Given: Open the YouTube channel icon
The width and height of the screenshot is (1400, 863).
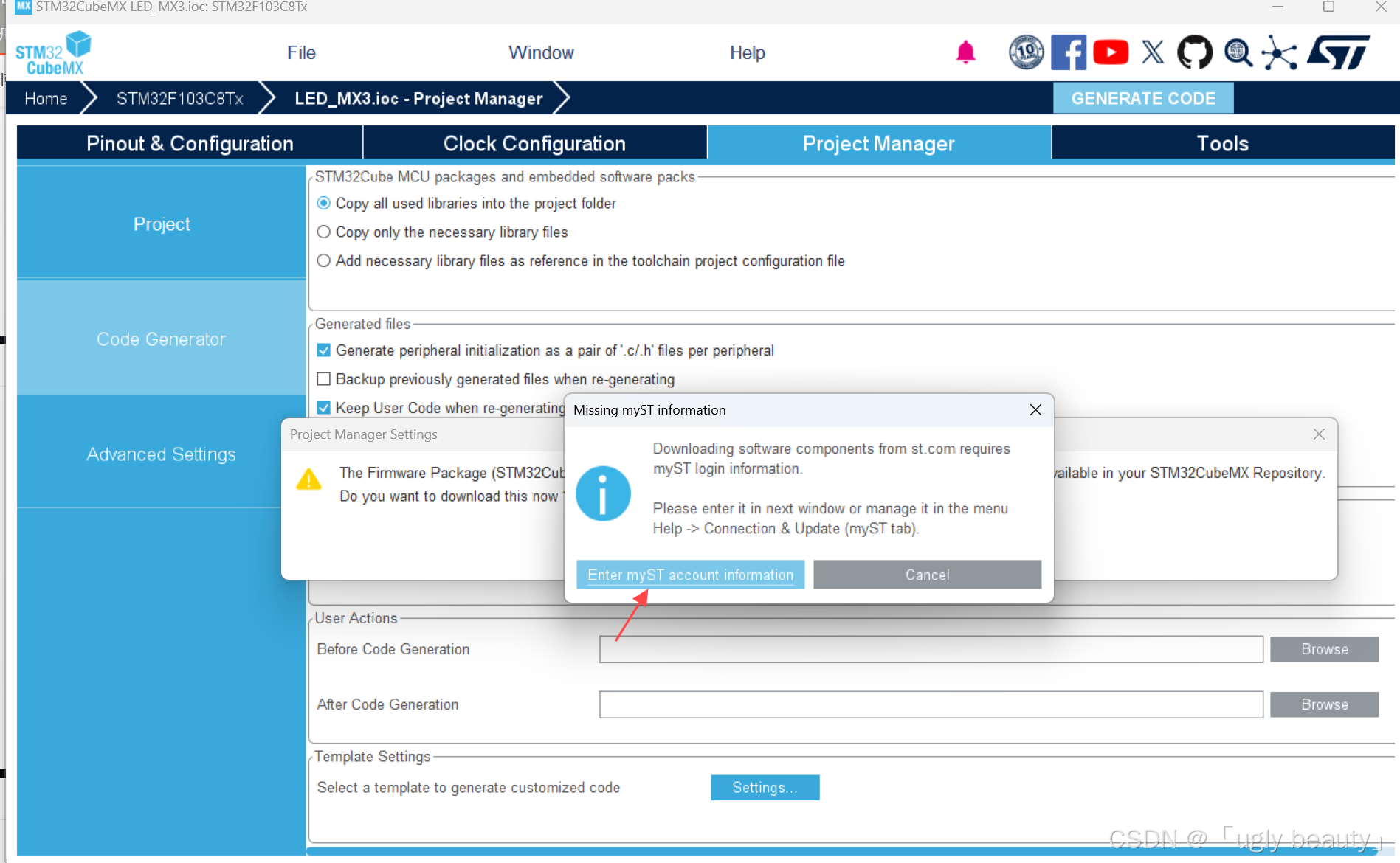Looking at the screenshot, I should (1110, 52).
